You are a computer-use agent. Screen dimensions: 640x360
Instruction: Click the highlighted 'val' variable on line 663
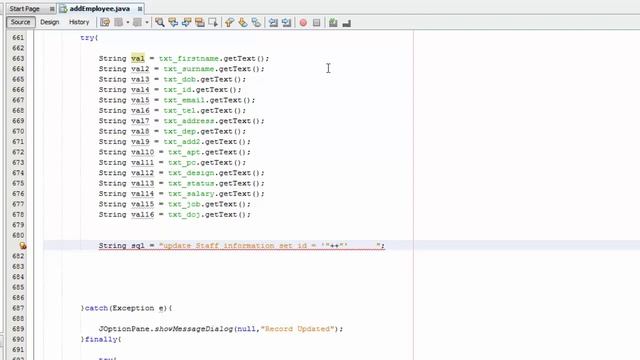[x=138, y=58]
